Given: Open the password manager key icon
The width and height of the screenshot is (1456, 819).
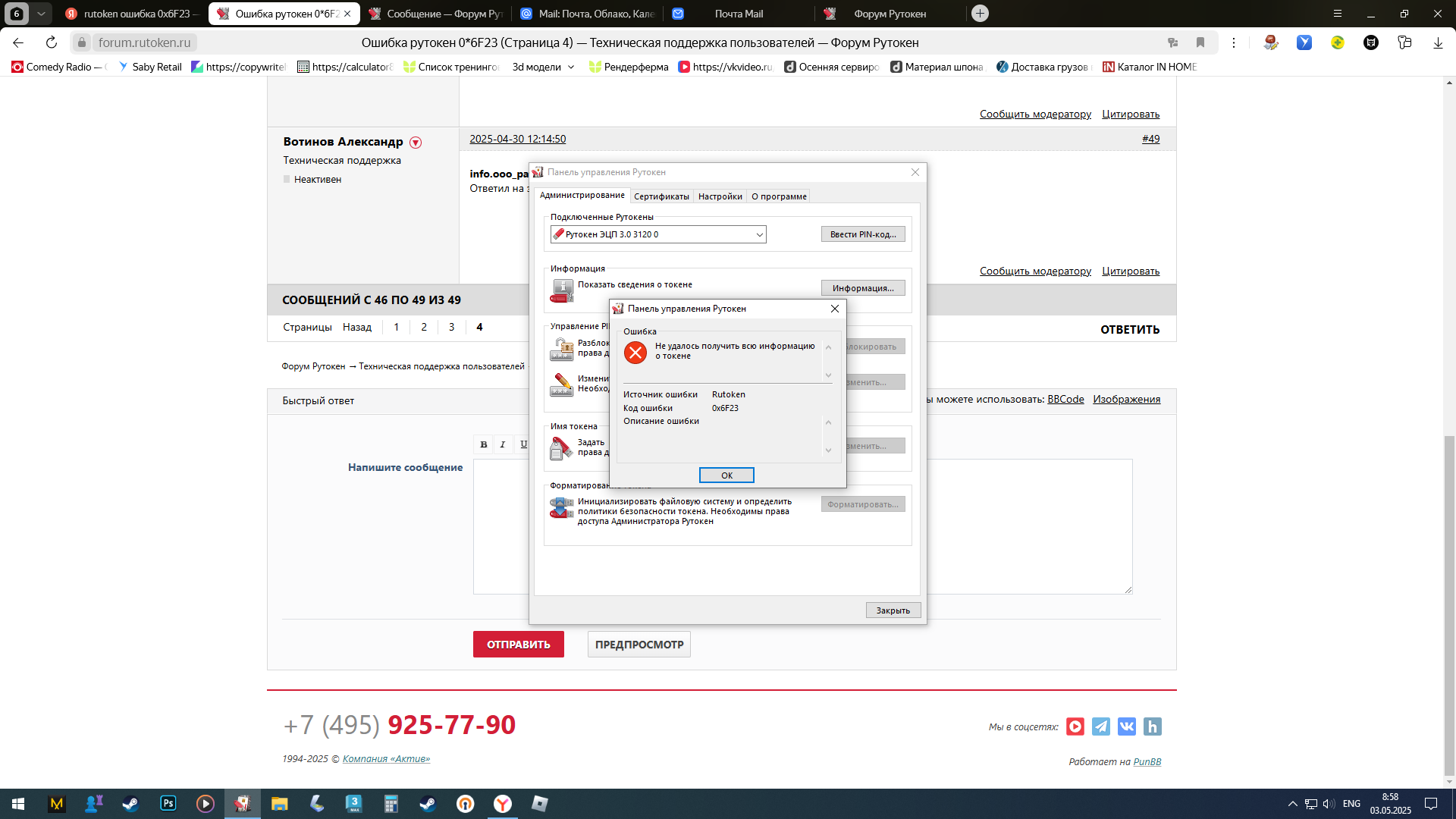Looking at the screenshot, I should (x=1172, y=42).
